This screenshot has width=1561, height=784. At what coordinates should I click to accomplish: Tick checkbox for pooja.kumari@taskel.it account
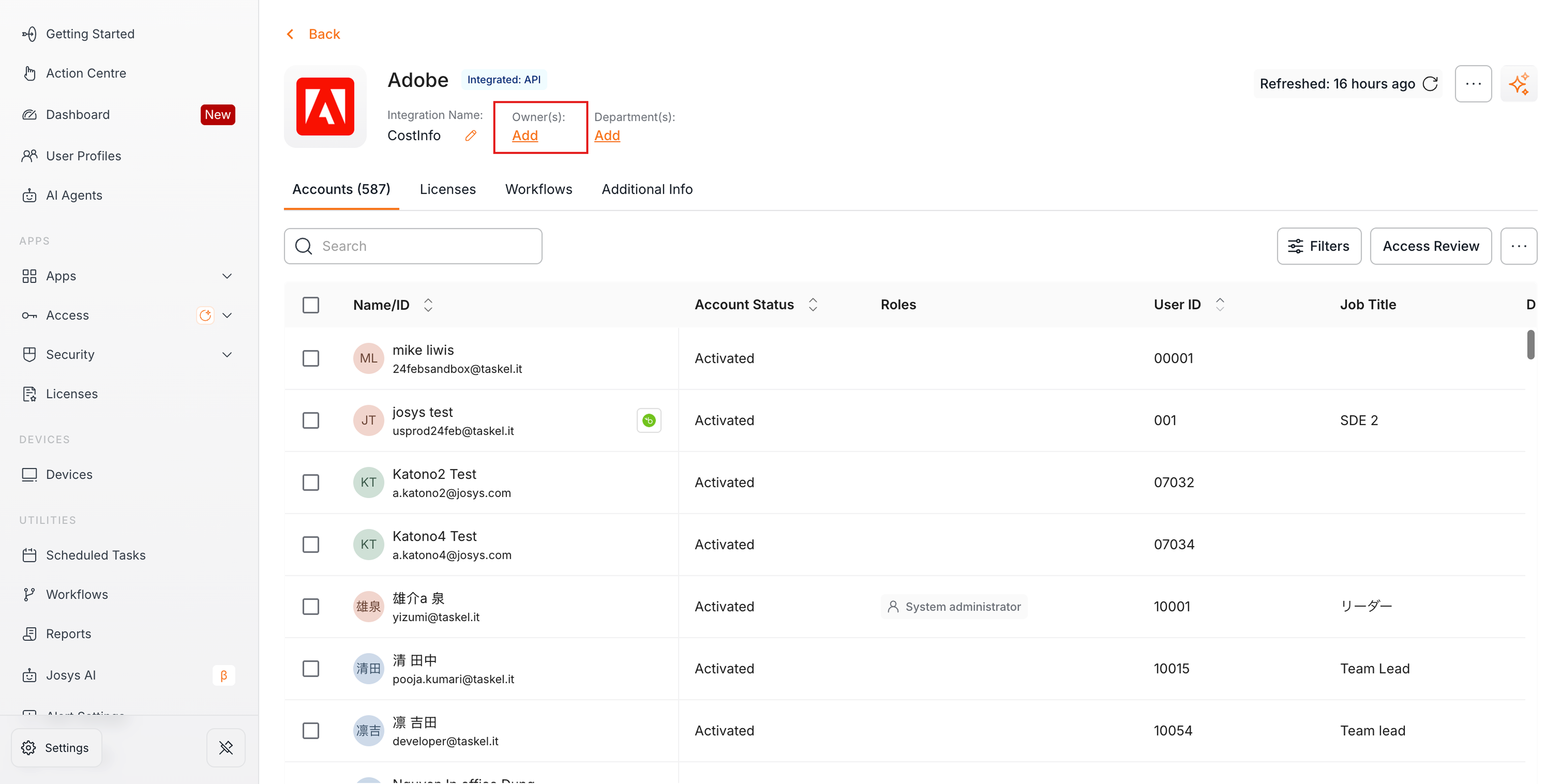coord(311,669)
